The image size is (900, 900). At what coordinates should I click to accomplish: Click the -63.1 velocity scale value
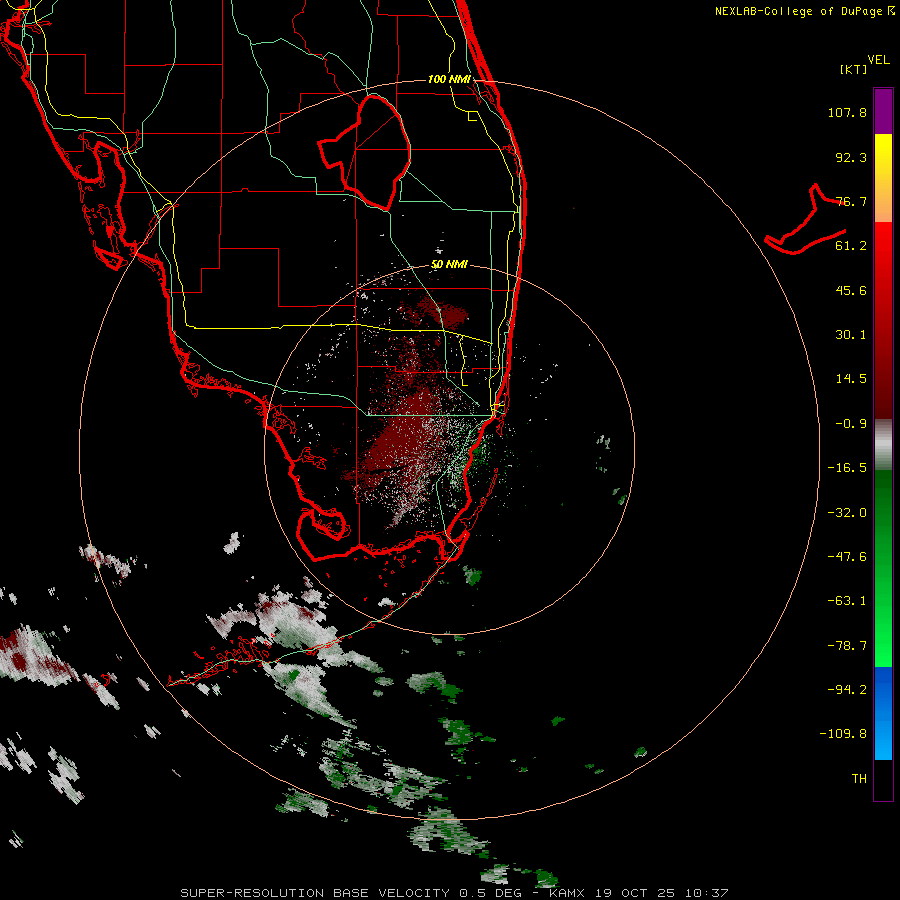tap(847, 601)
